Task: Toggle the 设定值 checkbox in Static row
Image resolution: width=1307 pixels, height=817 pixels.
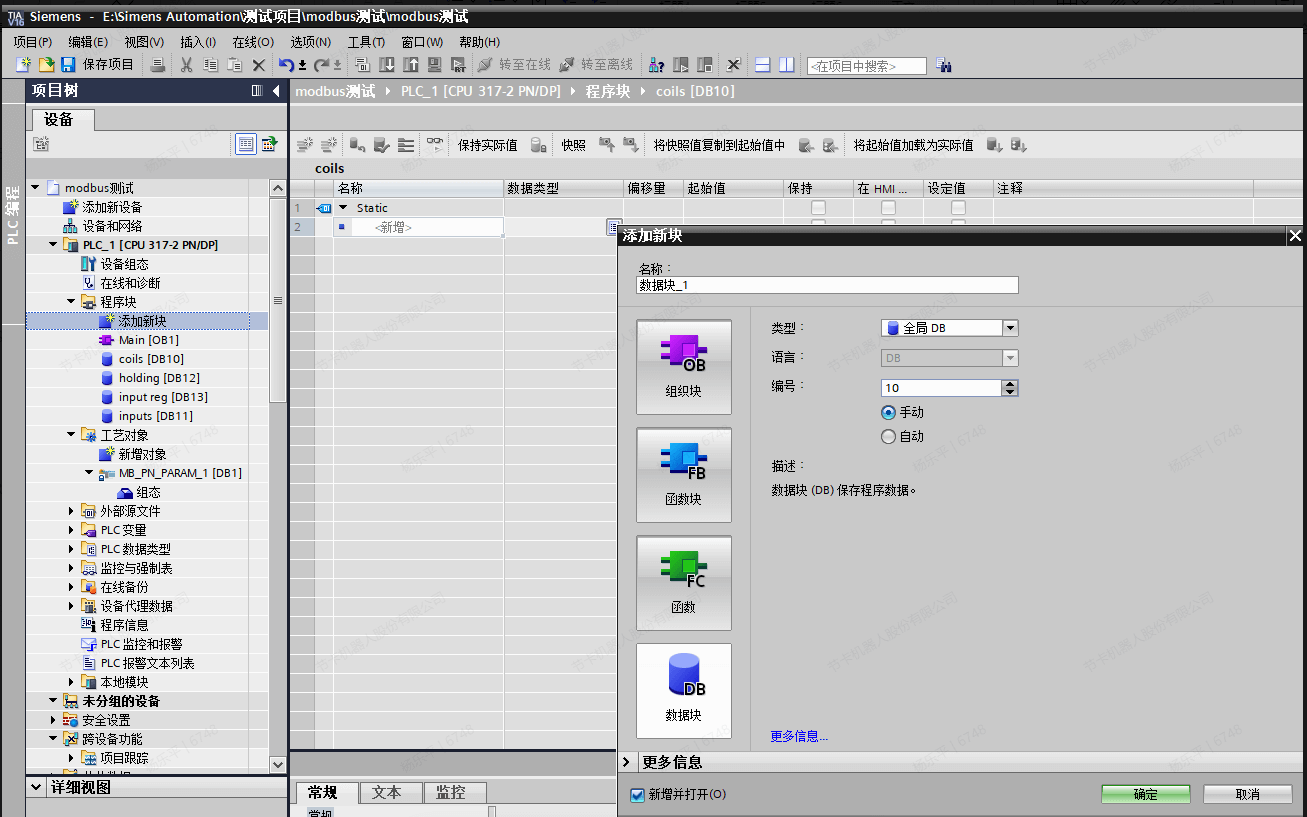Action: (x=958, y=208)
